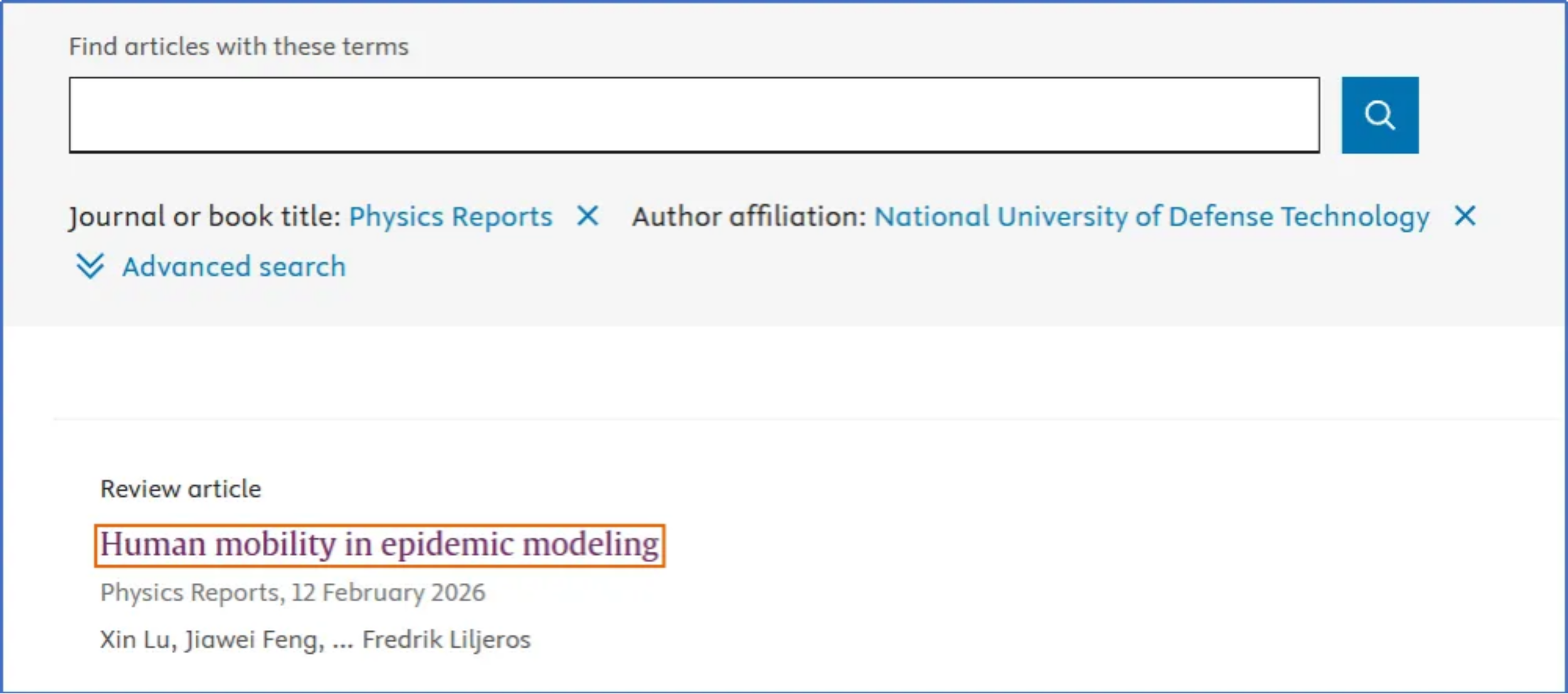This screenshot has height=694, width=1568.
Task: Remove the National University affiliation filter
Action: [x=1465, y=216]
